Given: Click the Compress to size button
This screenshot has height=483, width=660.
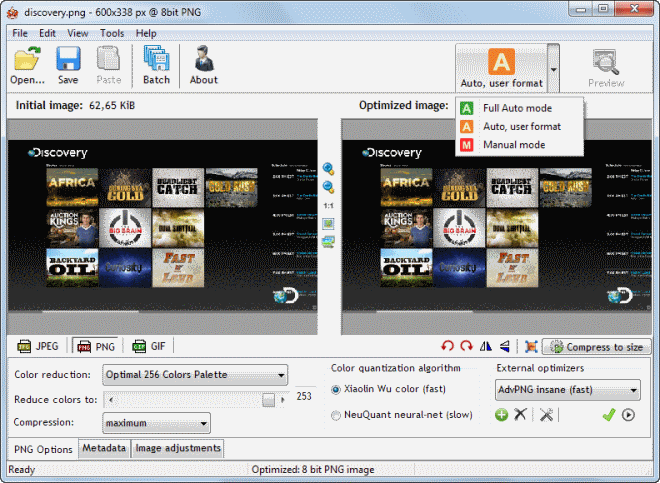Looking at the screenshot, I should tap(597, 347).
